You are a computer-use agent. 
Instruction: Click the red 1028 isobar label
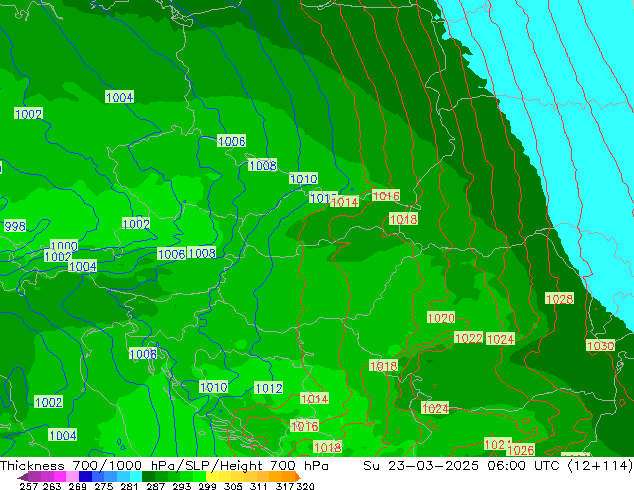click(x=560, y=299)
